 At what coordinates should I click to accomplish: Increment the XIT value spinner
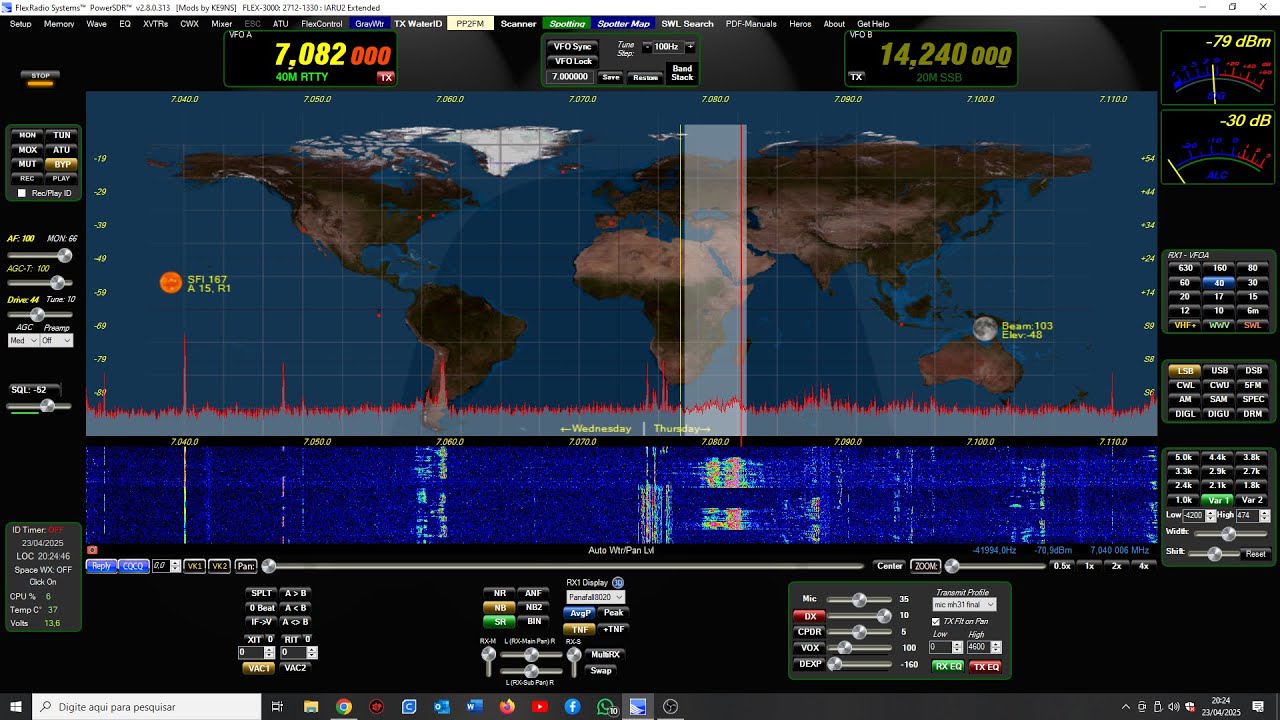point(270,649)
